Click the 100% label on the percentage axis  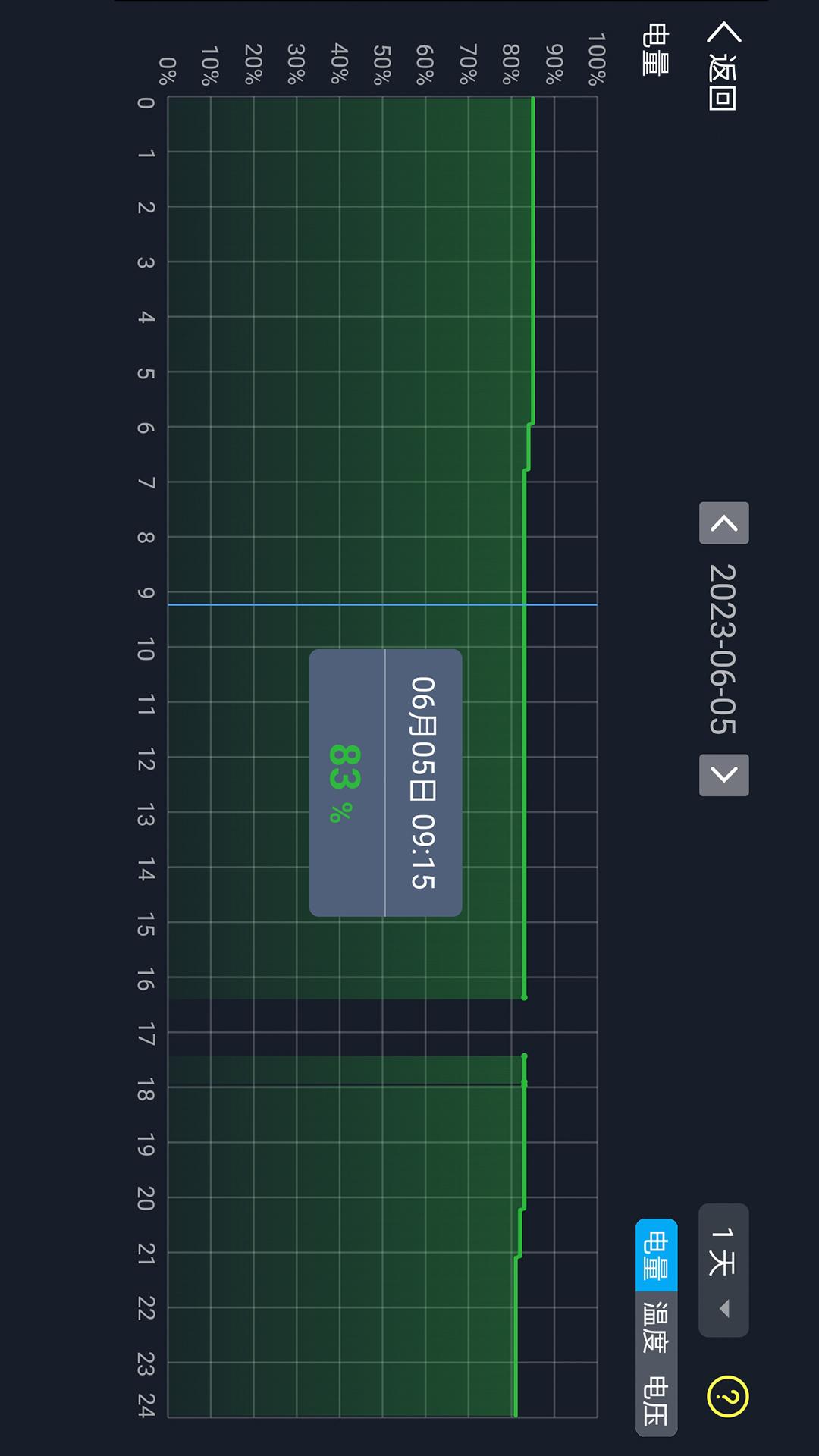[597, 58]
